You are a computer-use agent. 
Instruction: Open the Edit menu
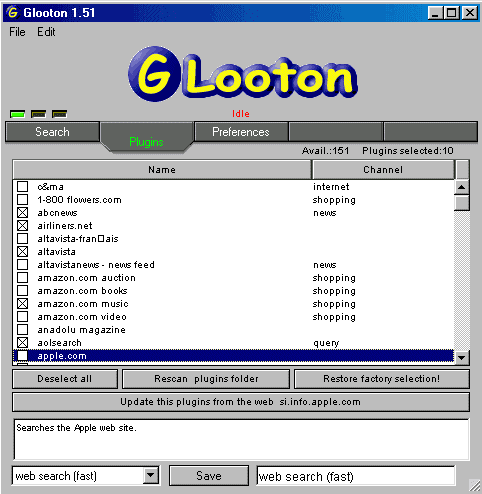(x=46, y=32)
